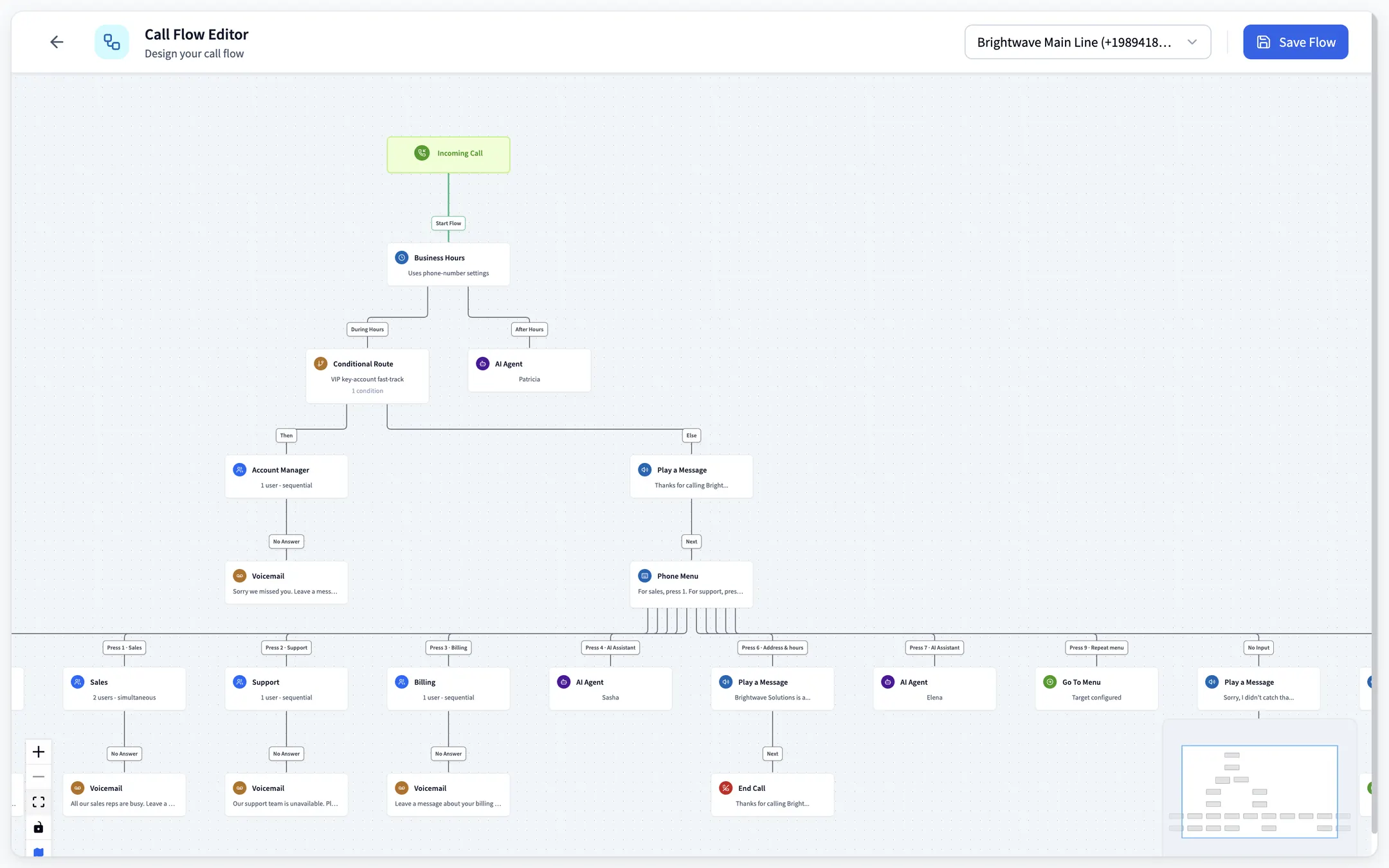Viewport: 1389px width, 868px height.
Task: Select the Press 6 - Address & hours label
Action: pos(772,648)
